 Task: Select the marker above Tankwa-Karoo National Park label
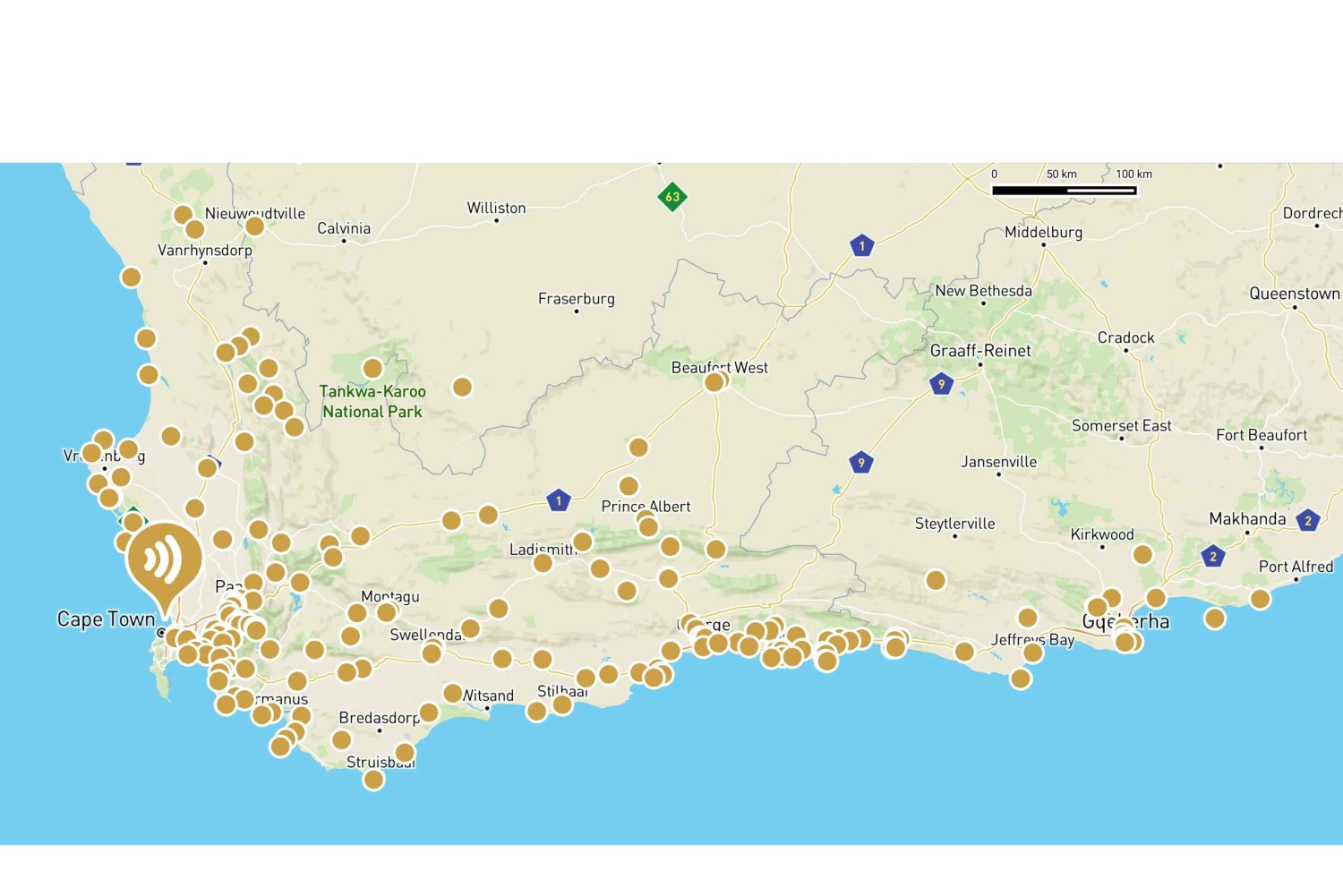[372, 369]
